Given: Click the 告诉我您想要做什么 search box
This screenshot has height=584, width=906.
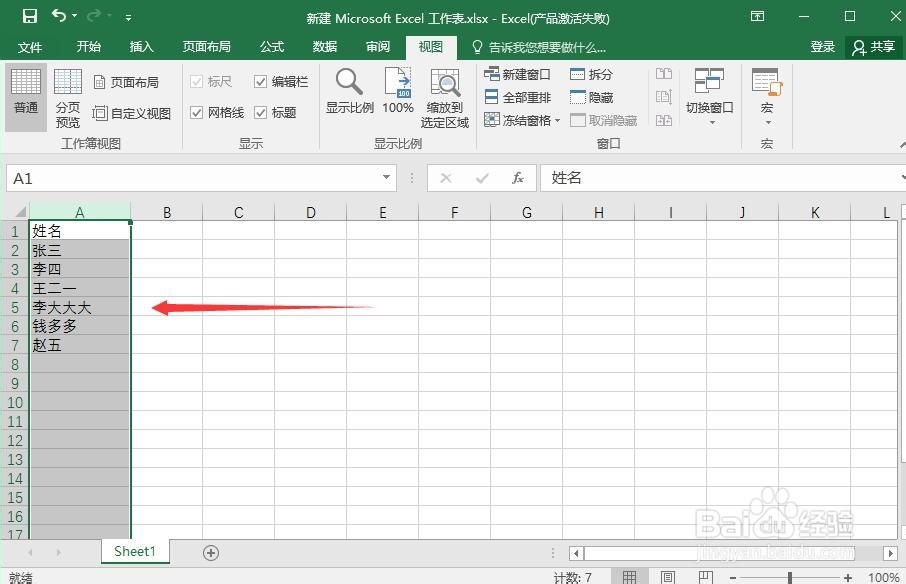Looking at the screenshot, I should pos(539,47).
